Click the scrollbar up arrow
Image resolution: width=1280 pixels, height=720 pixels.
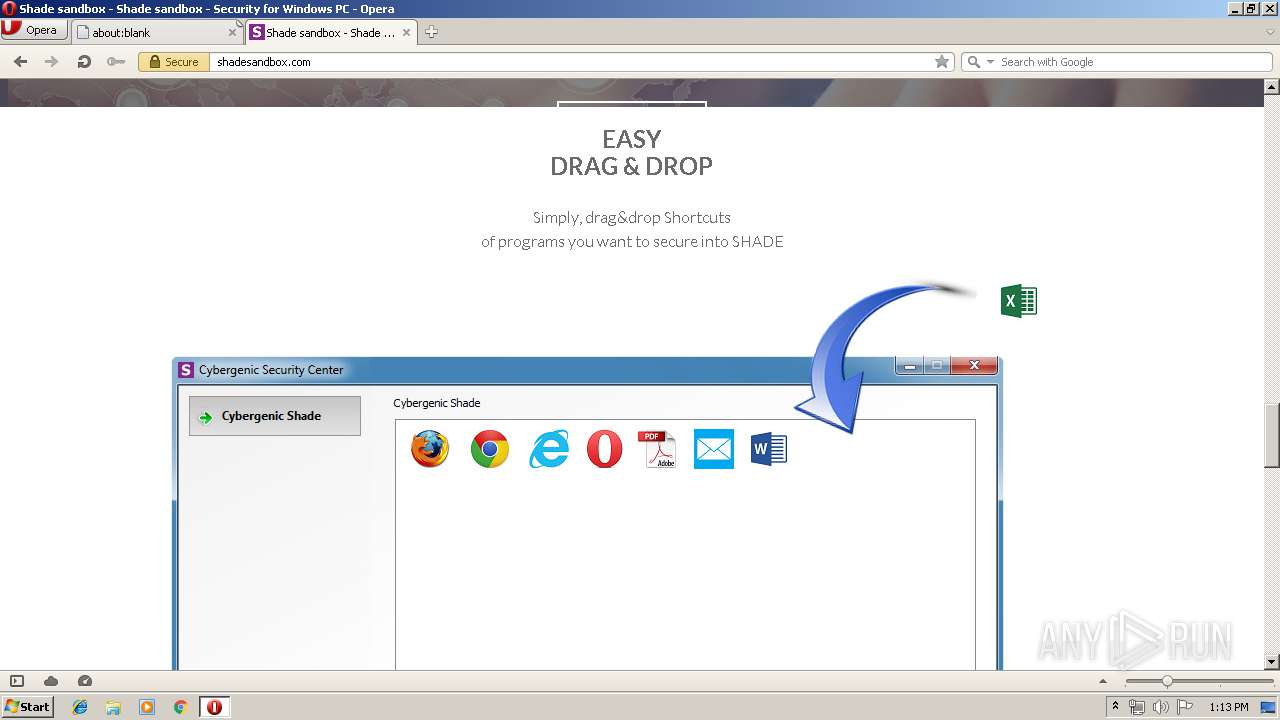(1272, 87)
